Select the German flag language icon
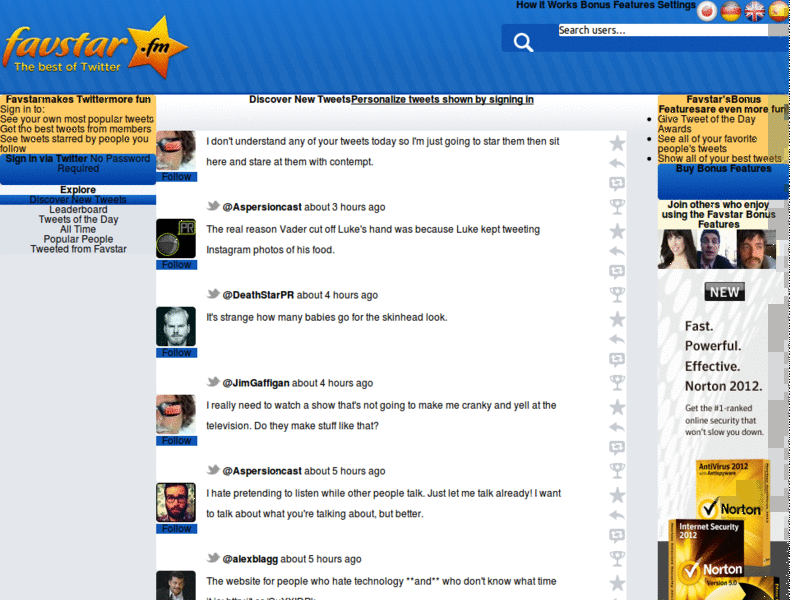The height and width of the screenshot is (600, 800). click(x=731, y=11)
